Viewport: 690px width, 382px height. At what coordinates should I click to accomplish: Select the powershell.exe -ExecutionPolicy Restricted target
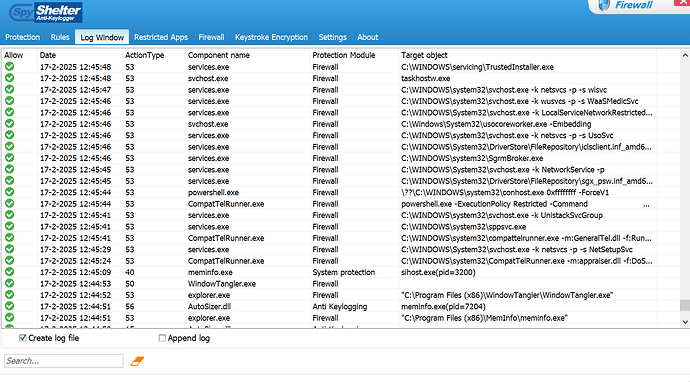(x=495, y=204)
